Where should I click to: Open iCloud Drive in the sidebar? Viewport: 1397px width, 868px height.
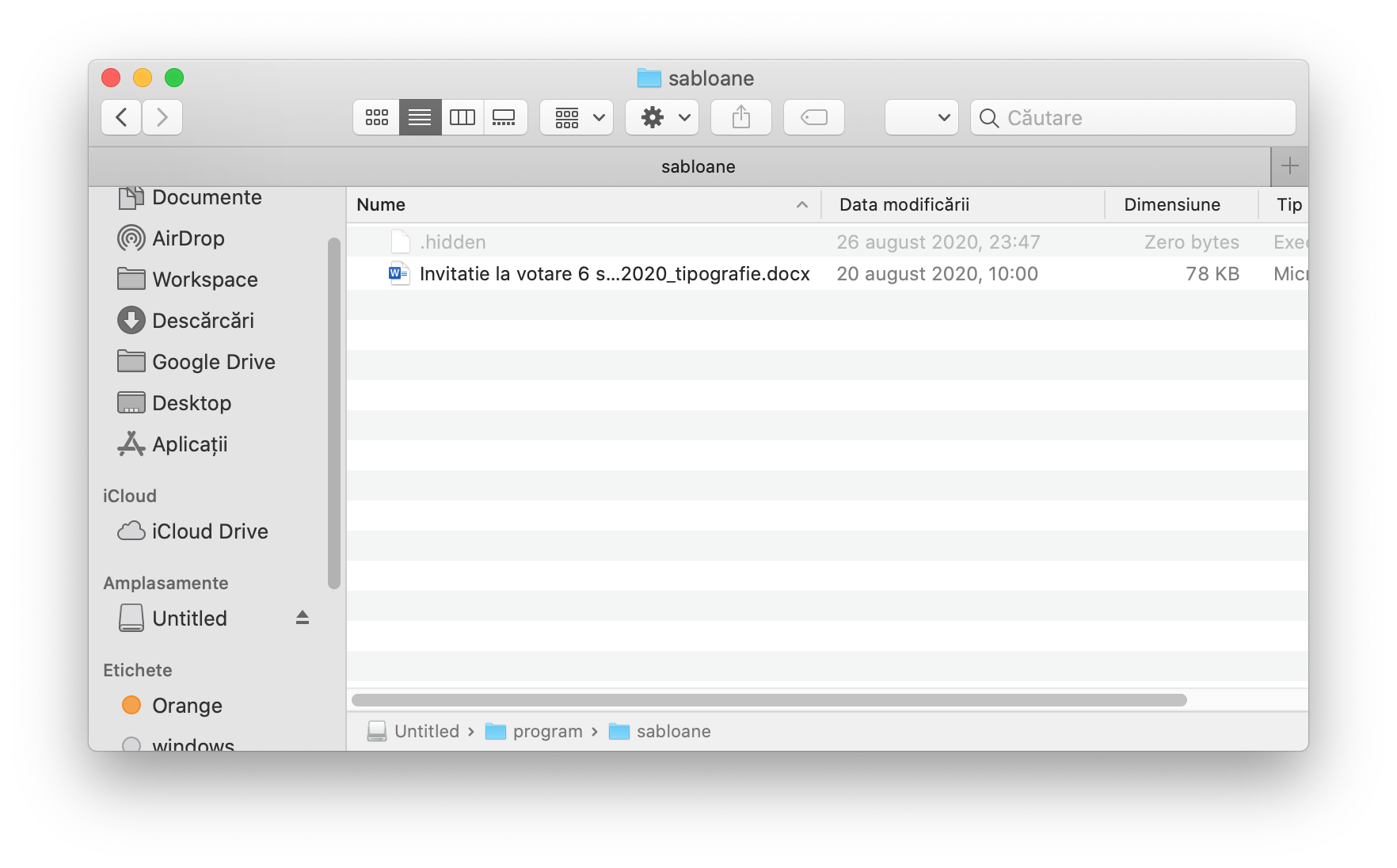point(193,531)
